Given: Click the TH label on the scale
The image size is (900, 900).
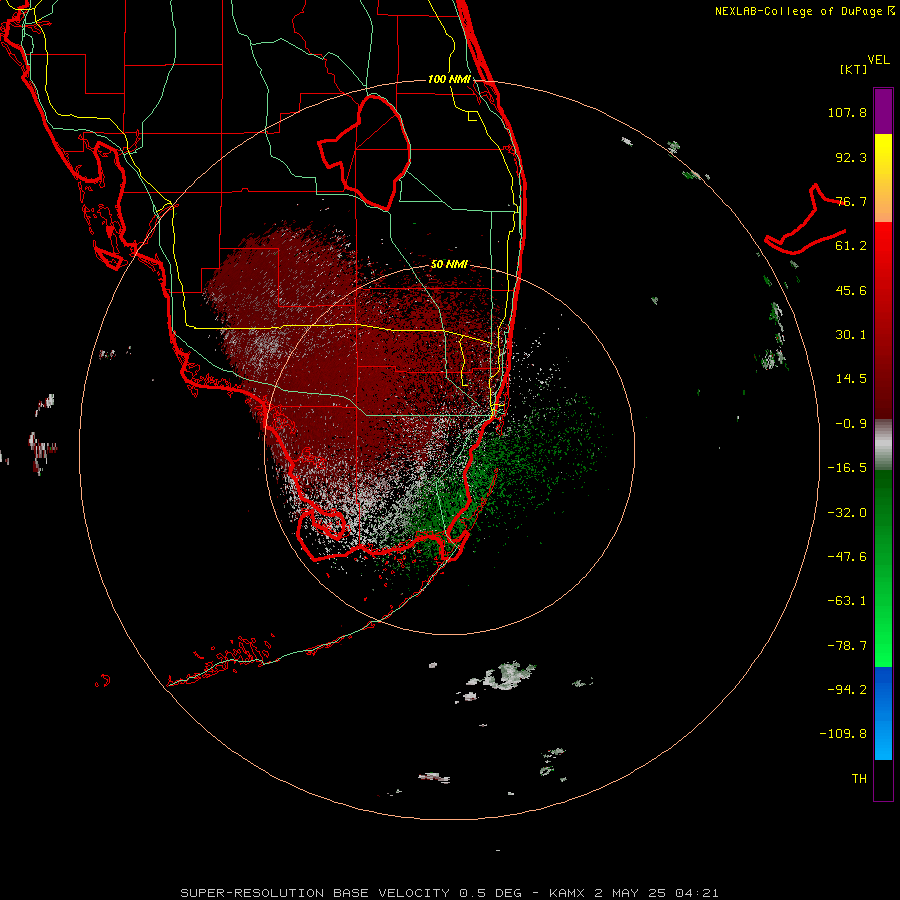Looking at the screenshot, I should [x=859, y=778].
